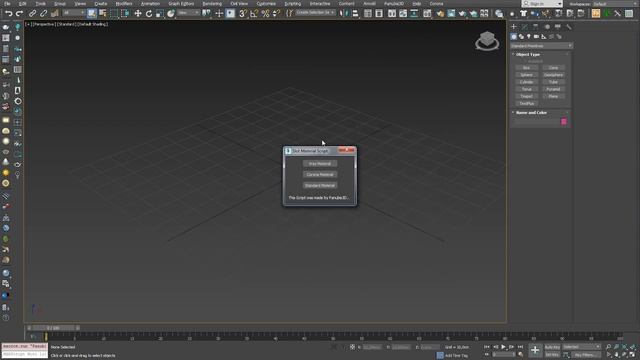Click Vray Material button in dialog
This screenshot has height=360, width=640.
[x=320, y=164]
